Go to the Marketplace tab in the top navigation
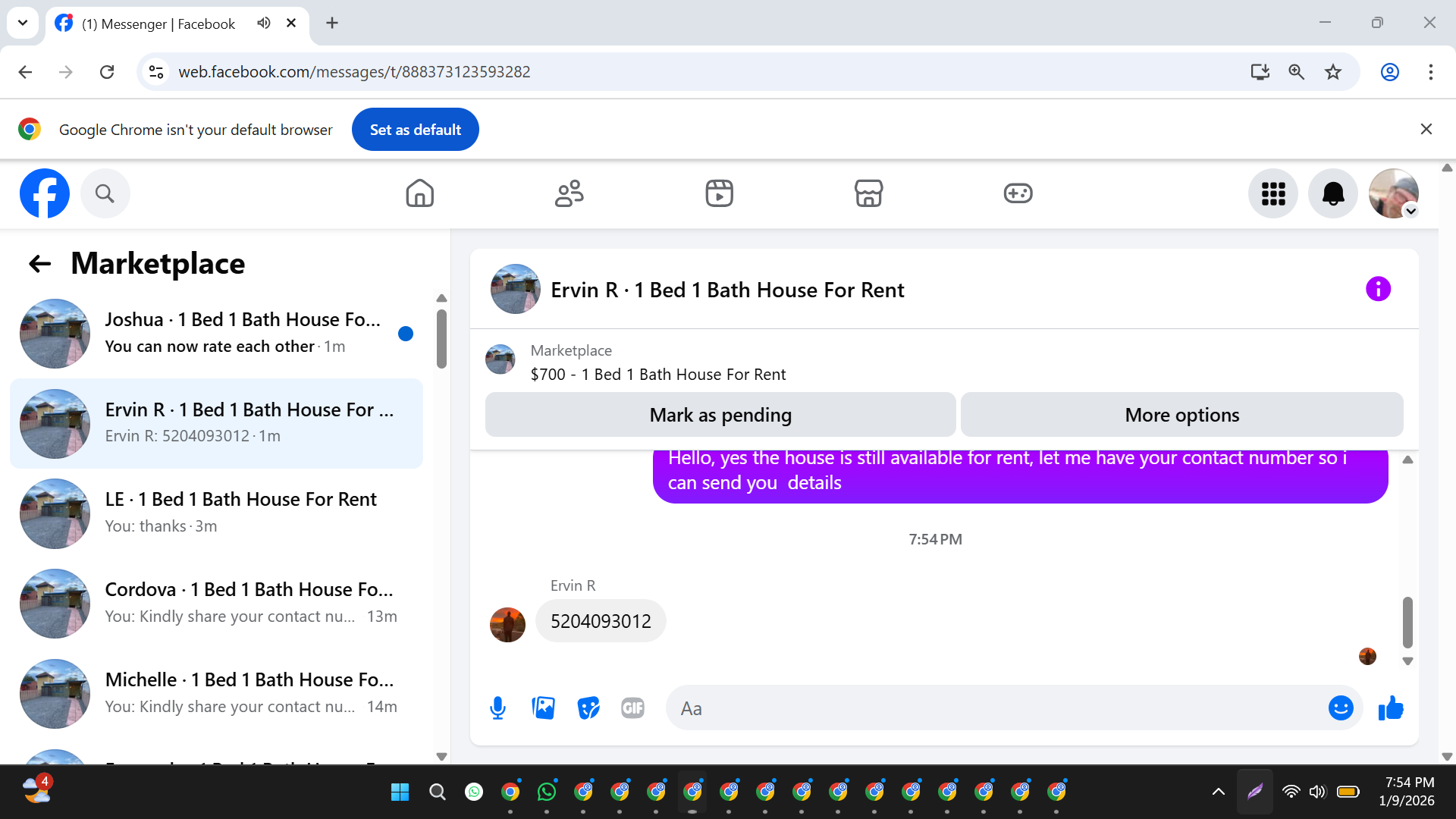 click(x=868, y=193)
